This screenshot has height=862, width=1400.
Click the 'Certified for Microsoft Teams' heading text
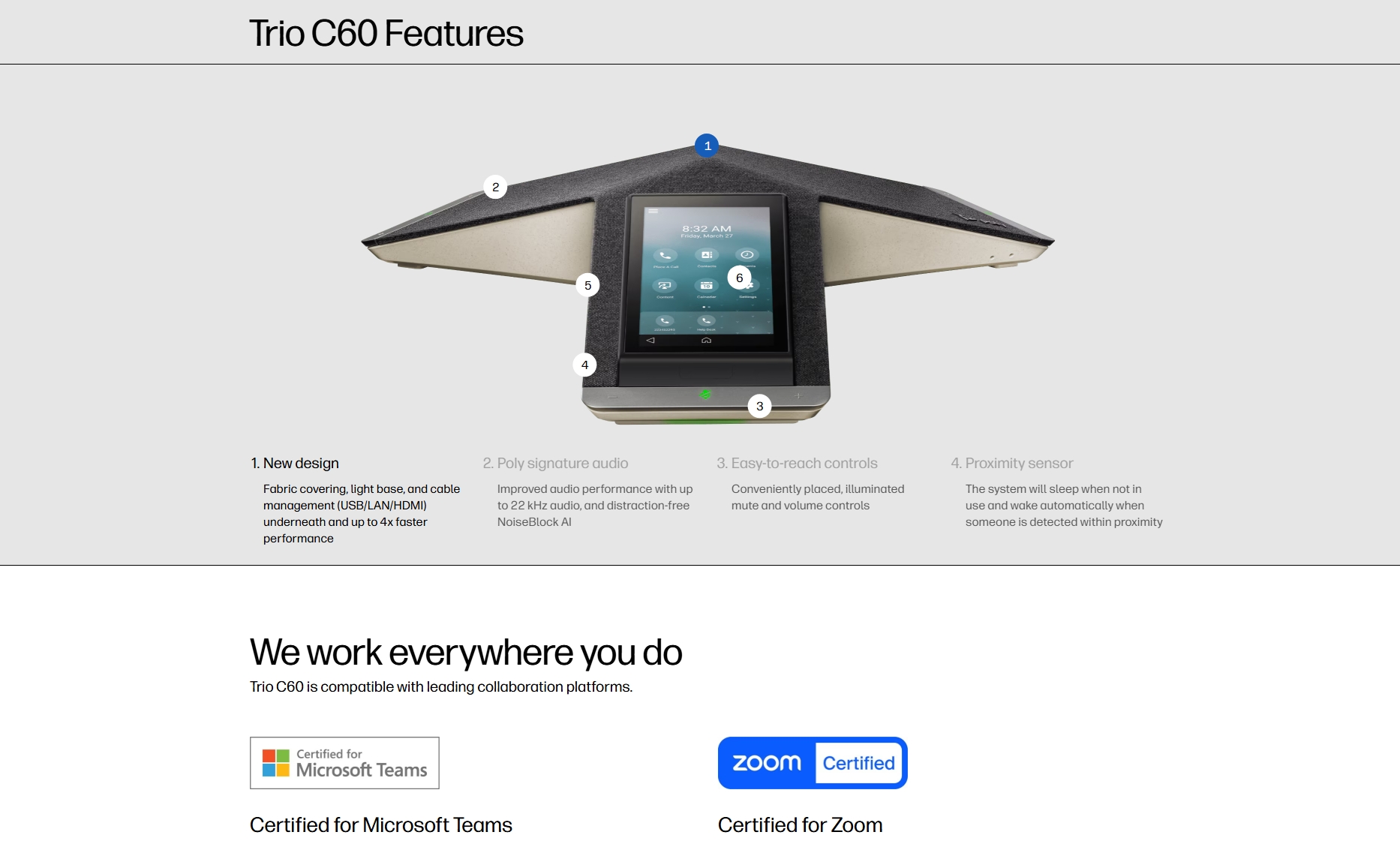point(381,824)
